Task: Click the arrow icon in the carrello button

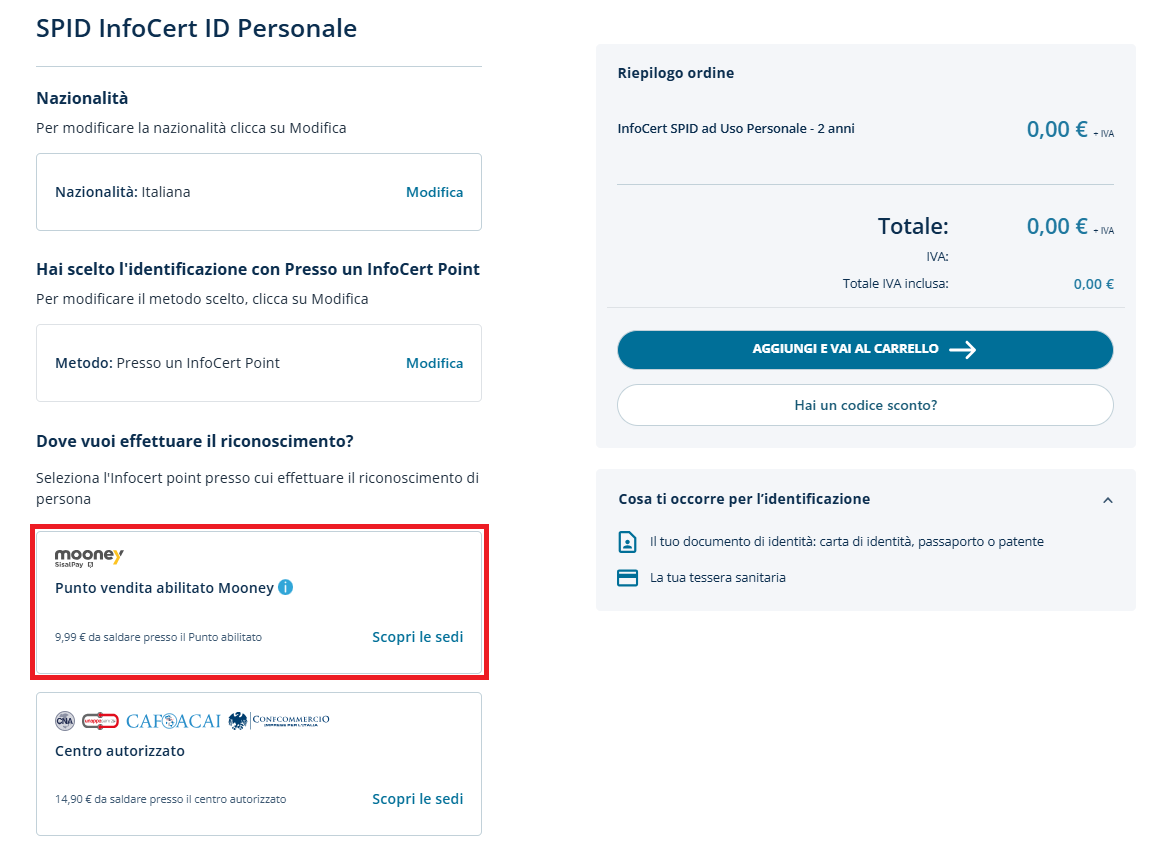Action: tap(962, 350)
